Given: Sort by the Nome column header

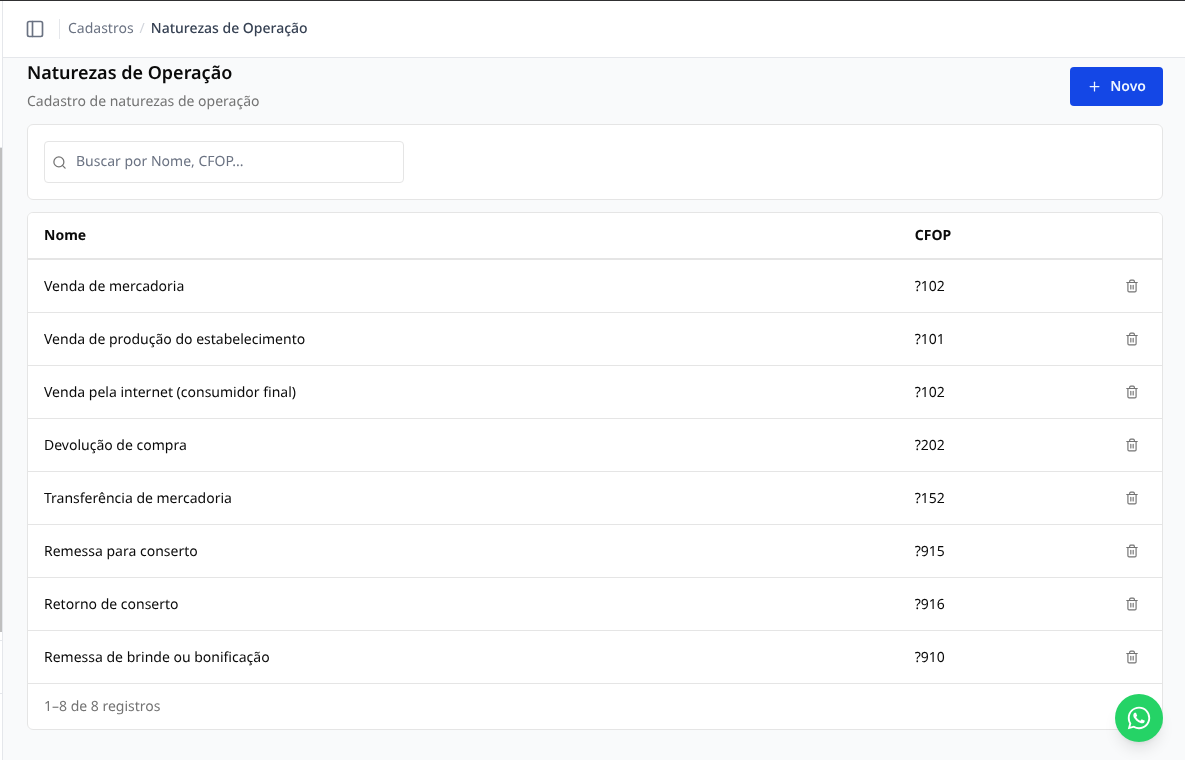Looking at the screenshot, I should (x=65, y=235).
